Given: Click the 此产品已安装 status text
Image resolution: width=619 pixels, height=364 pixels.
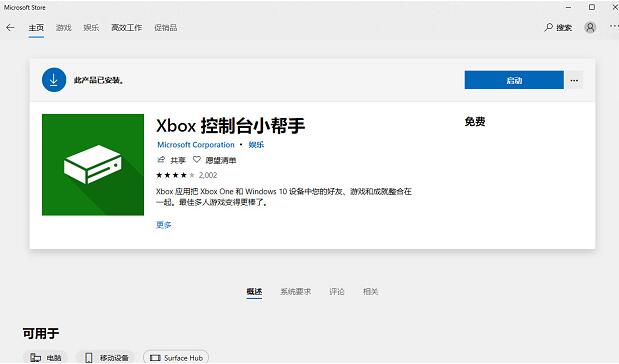Looking at the screenshot, I should [99, 80].
